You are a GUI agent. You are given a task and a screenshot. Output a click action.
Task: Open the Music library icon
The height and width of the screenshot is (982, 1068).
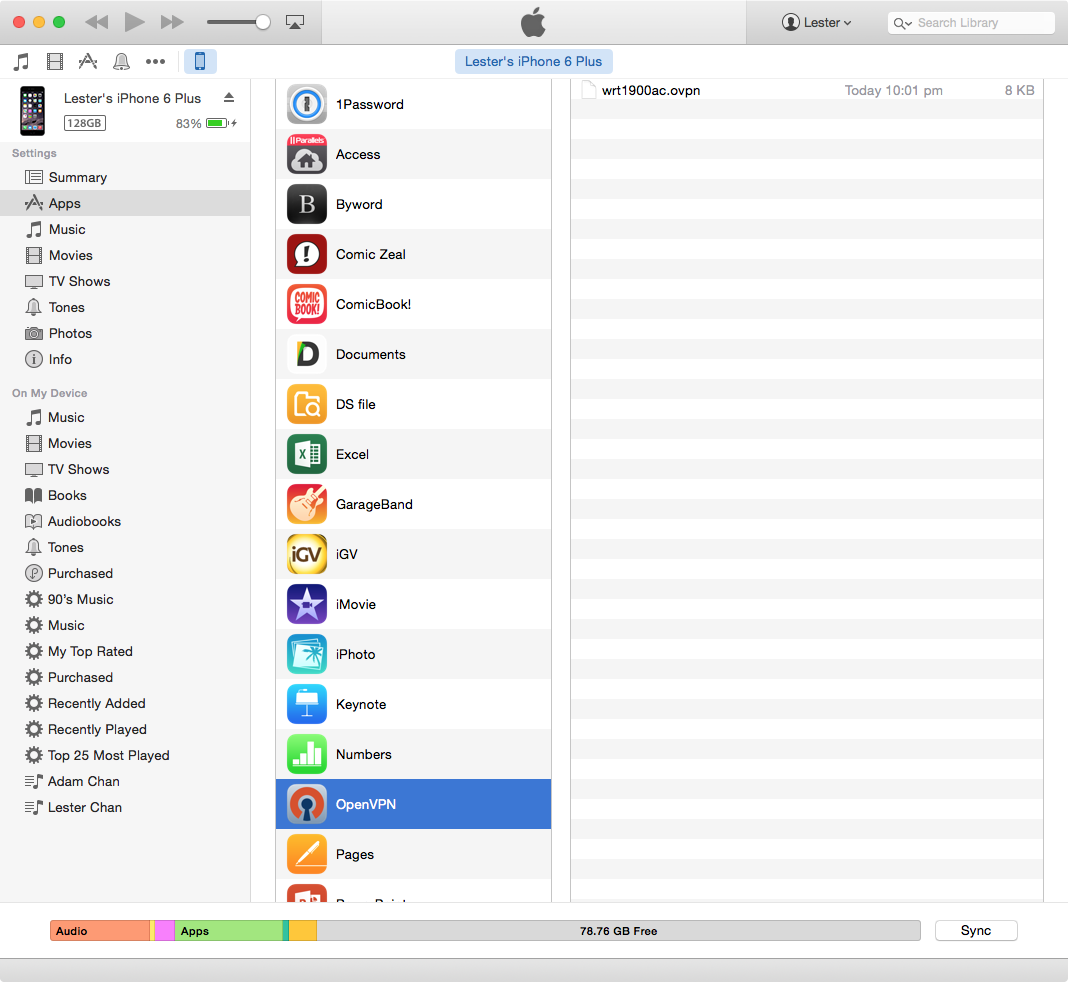pos(21,62)
